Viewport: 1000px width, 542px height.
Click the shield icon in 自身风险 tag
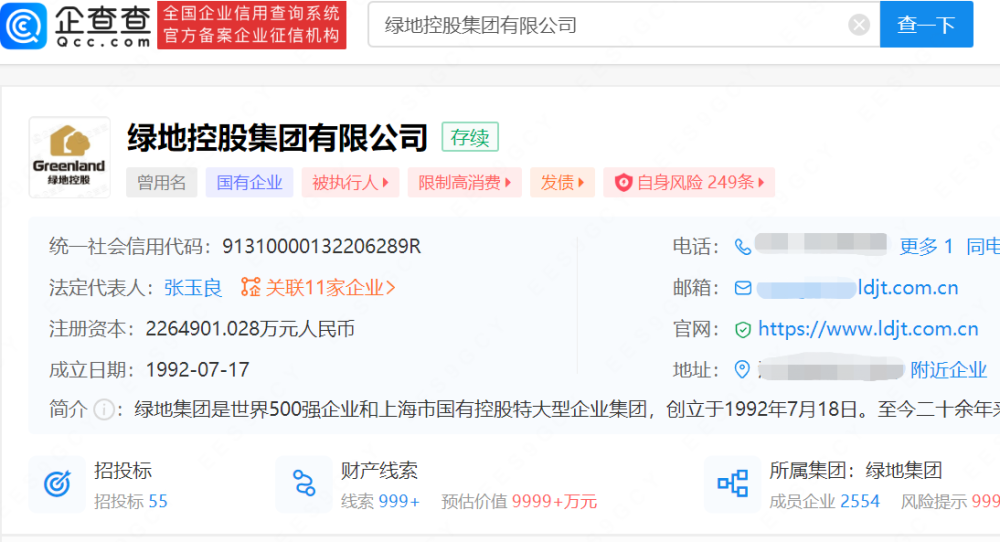(623, 183)
